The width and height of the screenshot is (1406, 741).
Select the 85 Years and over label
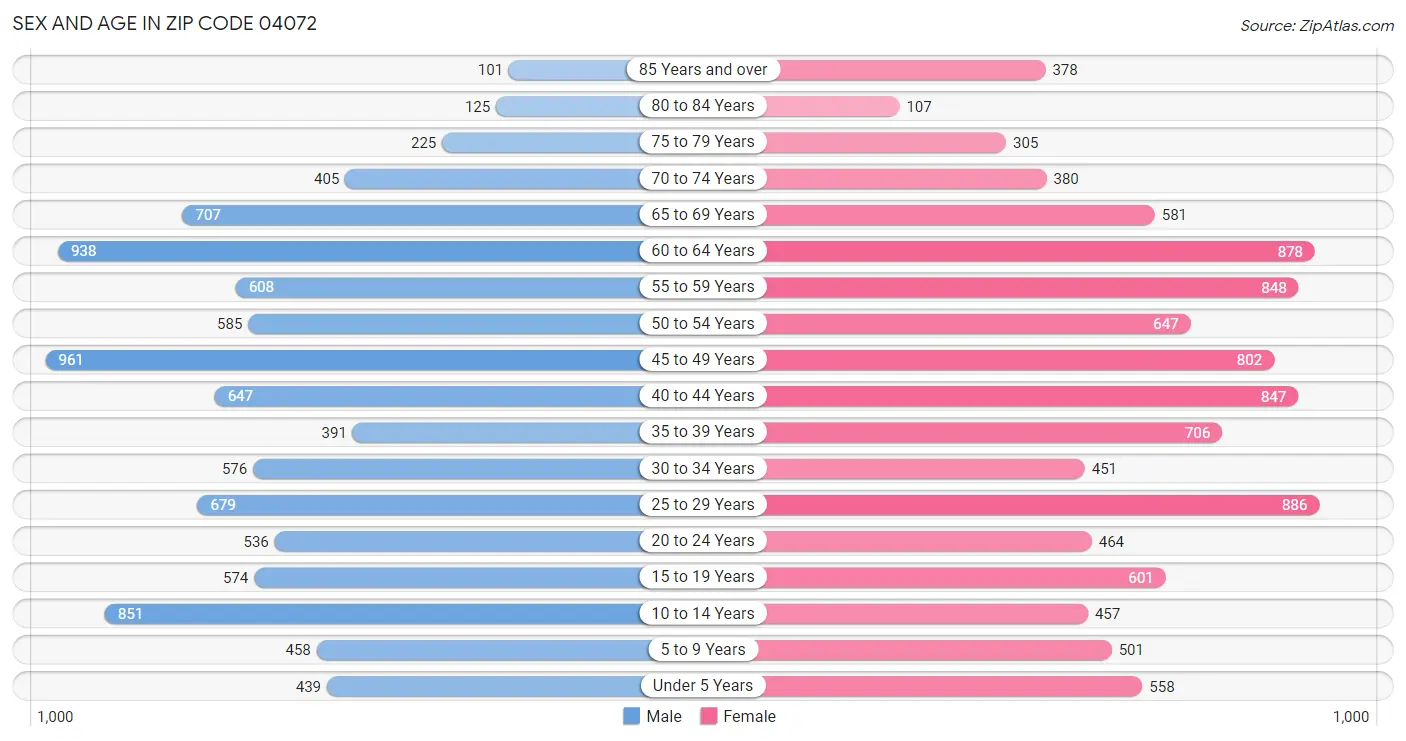(x=703, y=69)
